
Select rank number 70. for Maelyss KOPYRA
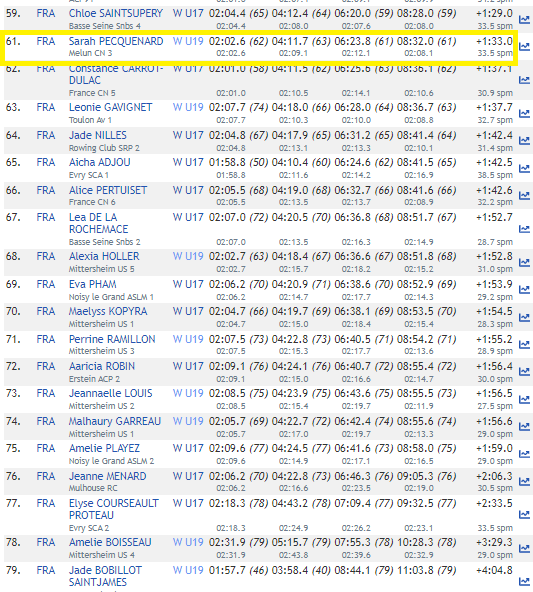coord(13,311)
